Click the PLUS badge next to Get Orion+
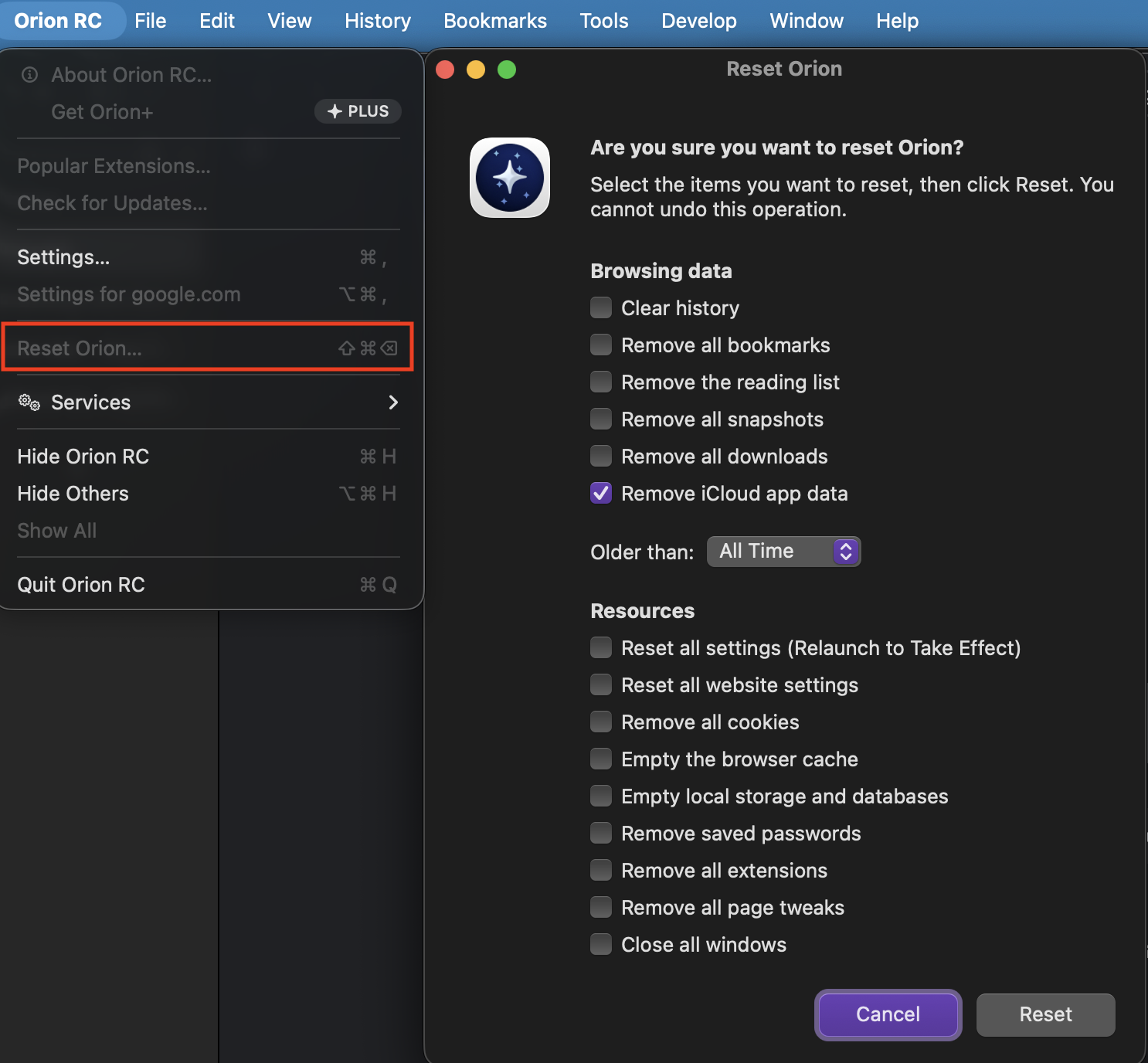The height and width of the screenshot is (1063, 1148). [x=358, y=111]
